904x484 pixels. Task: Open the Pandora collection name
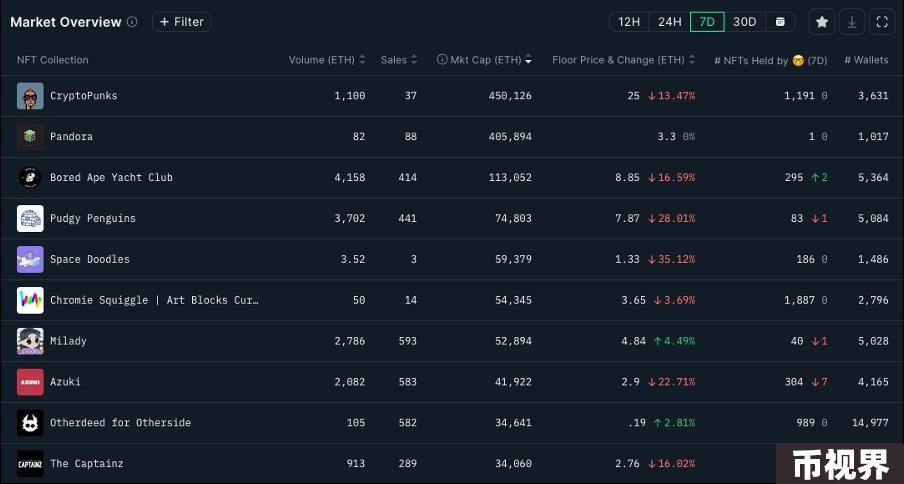pos(71,137)
